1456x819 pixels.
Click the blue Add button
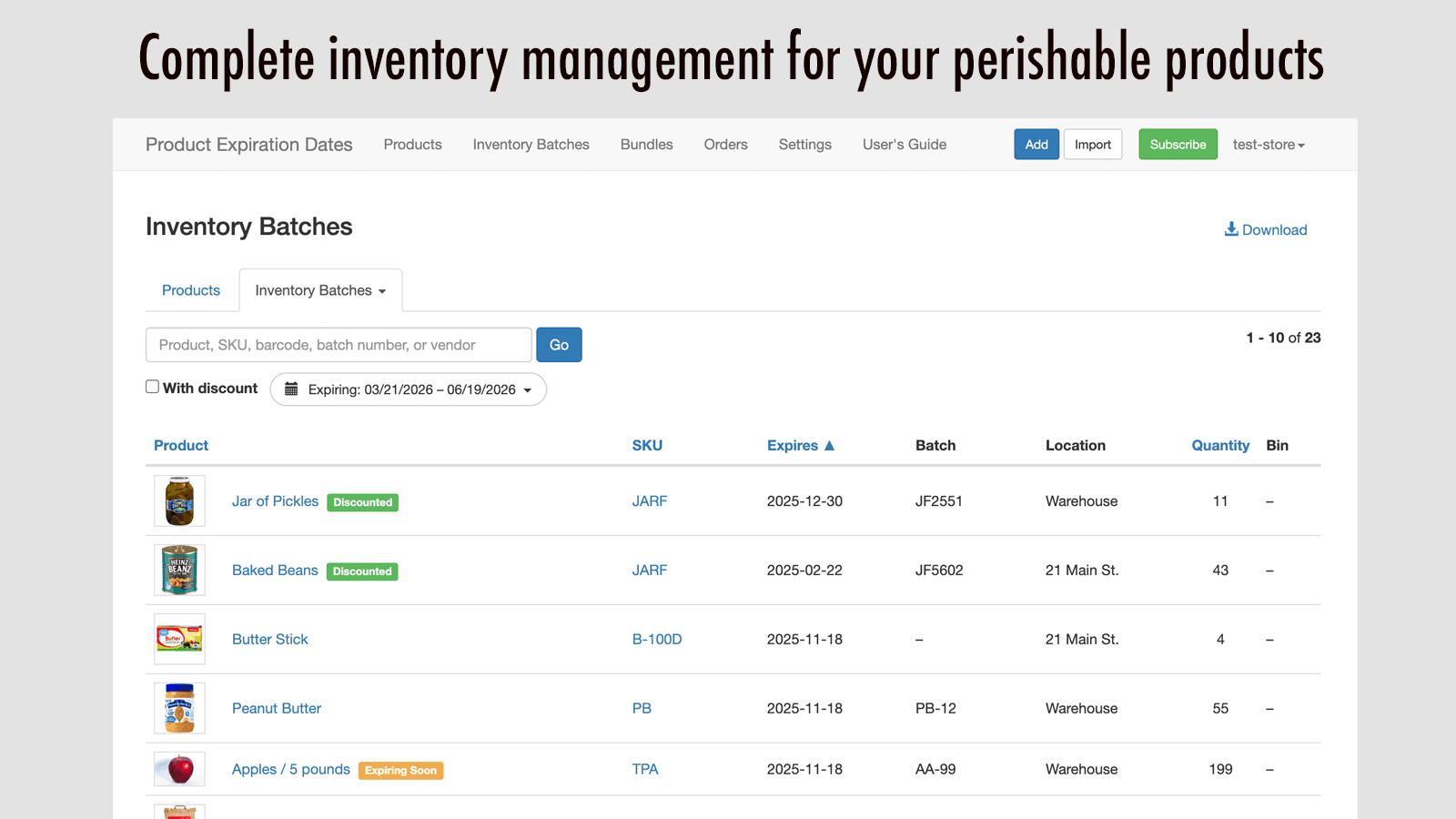1036,145
